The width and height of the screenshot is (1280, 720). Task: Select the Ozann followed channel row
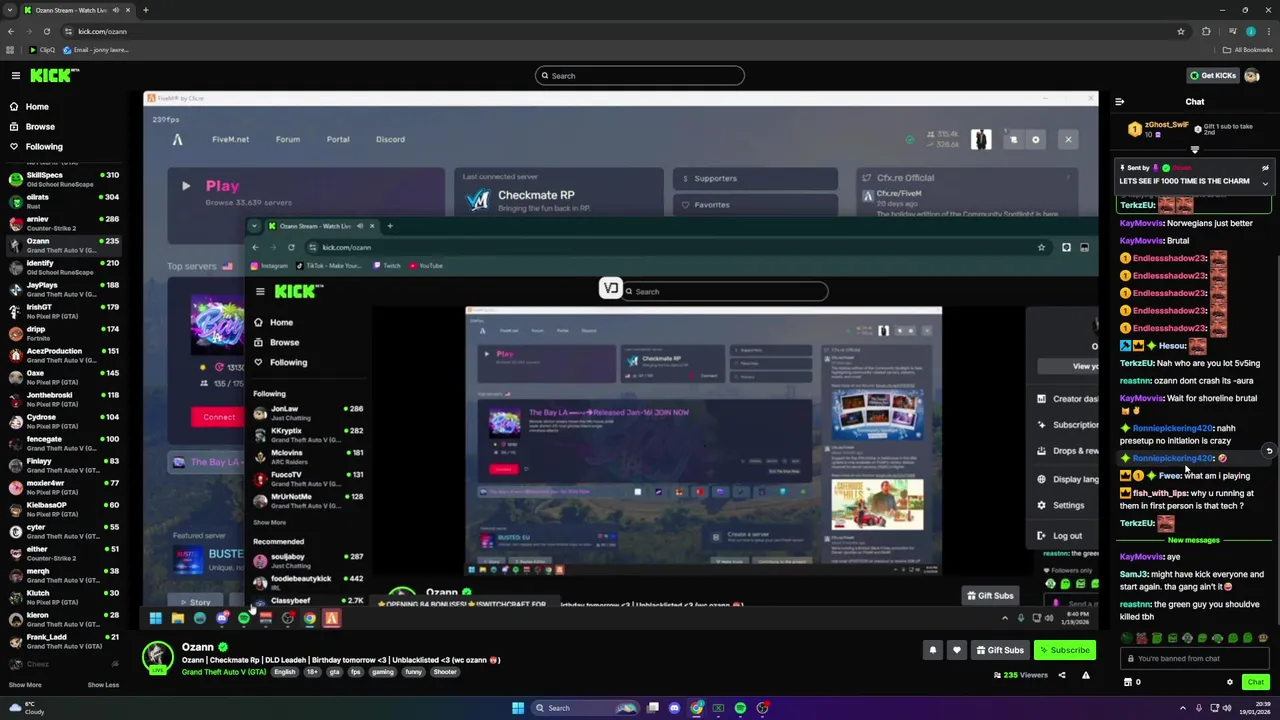pos(64,246)
